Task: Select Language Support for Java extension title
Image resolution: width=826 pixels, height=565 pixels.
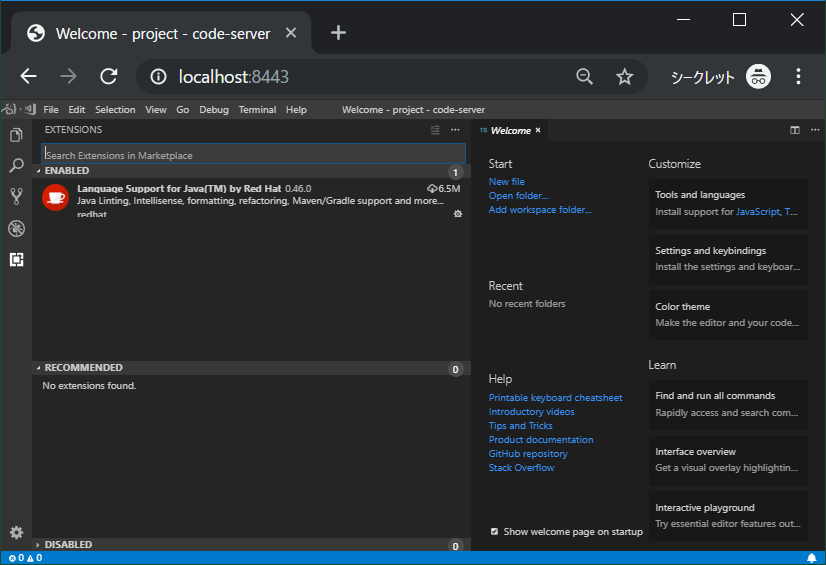Action: (179, 189)
